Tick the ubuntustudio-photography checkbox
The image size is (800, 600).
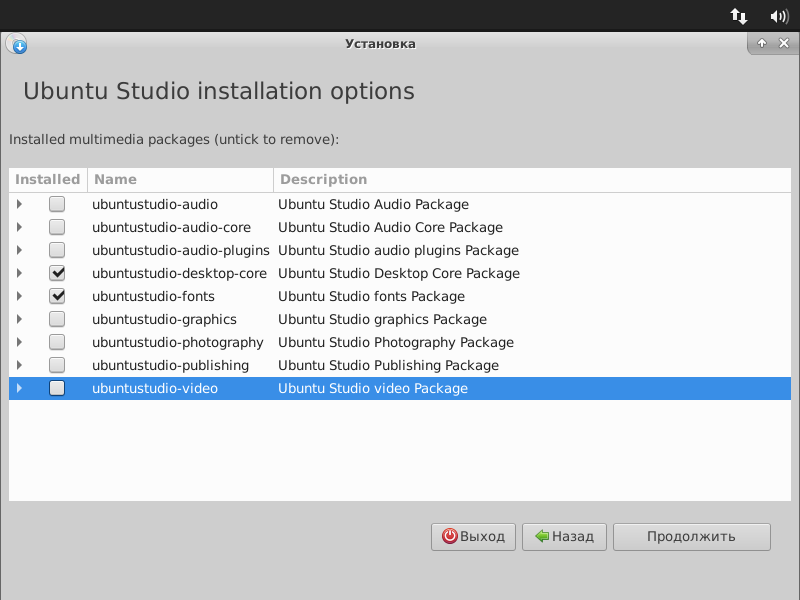coord(57,342)
